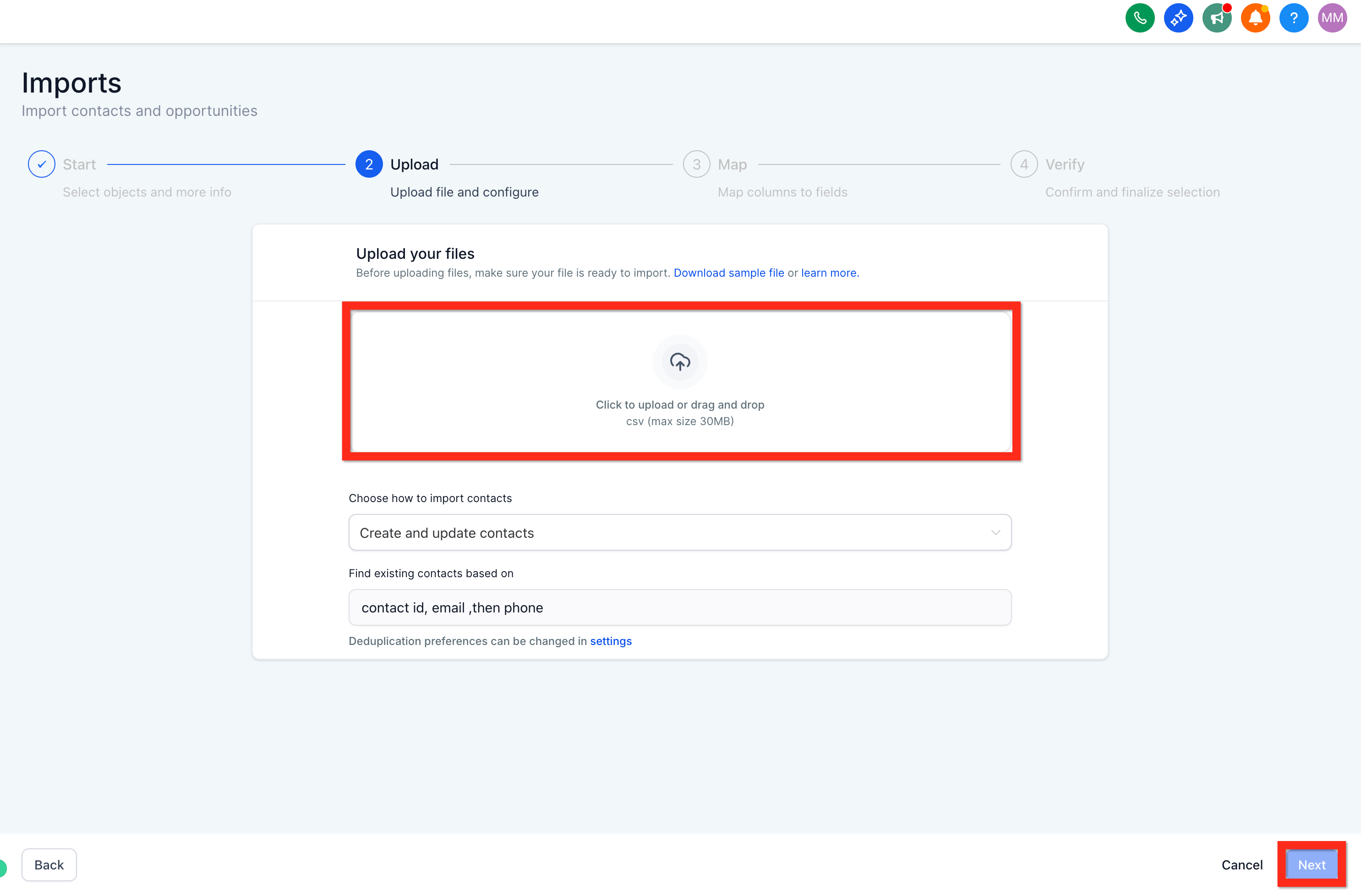Click the Cancel button
Screen dimensions: 1361x896
click(x=1242, y=864)
